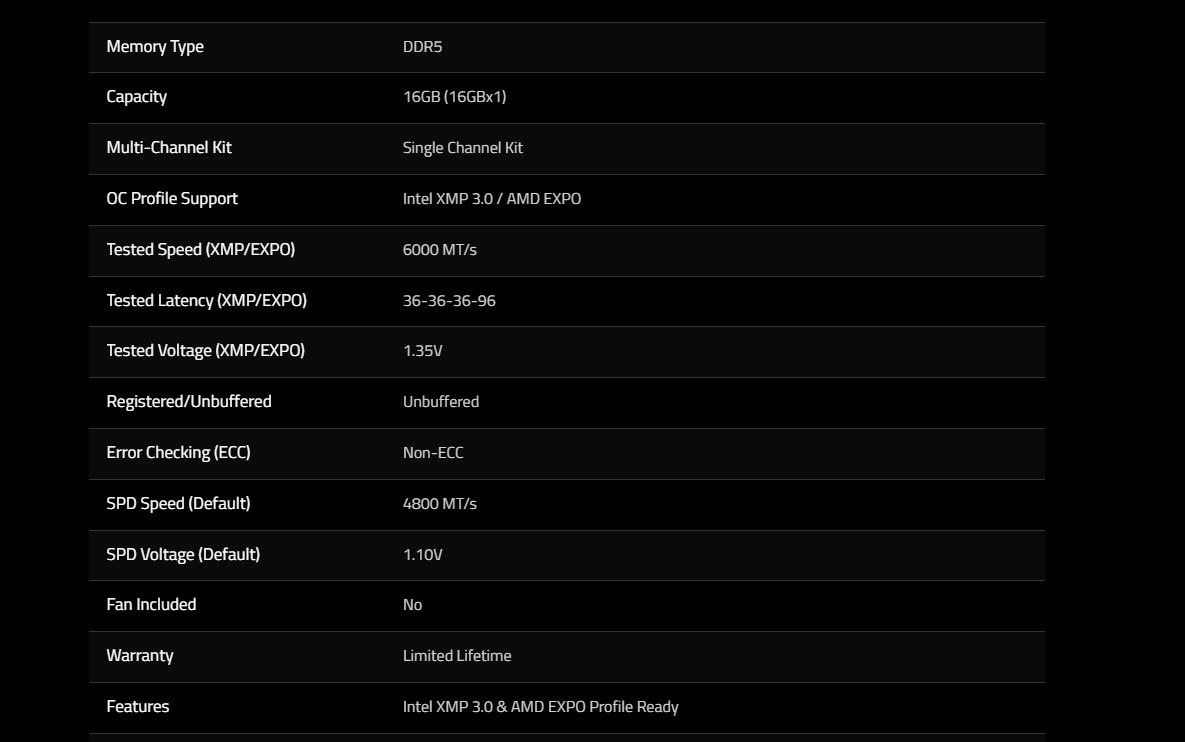
Task: Select the Capacity row label
Action: click(x=137, y=97)
